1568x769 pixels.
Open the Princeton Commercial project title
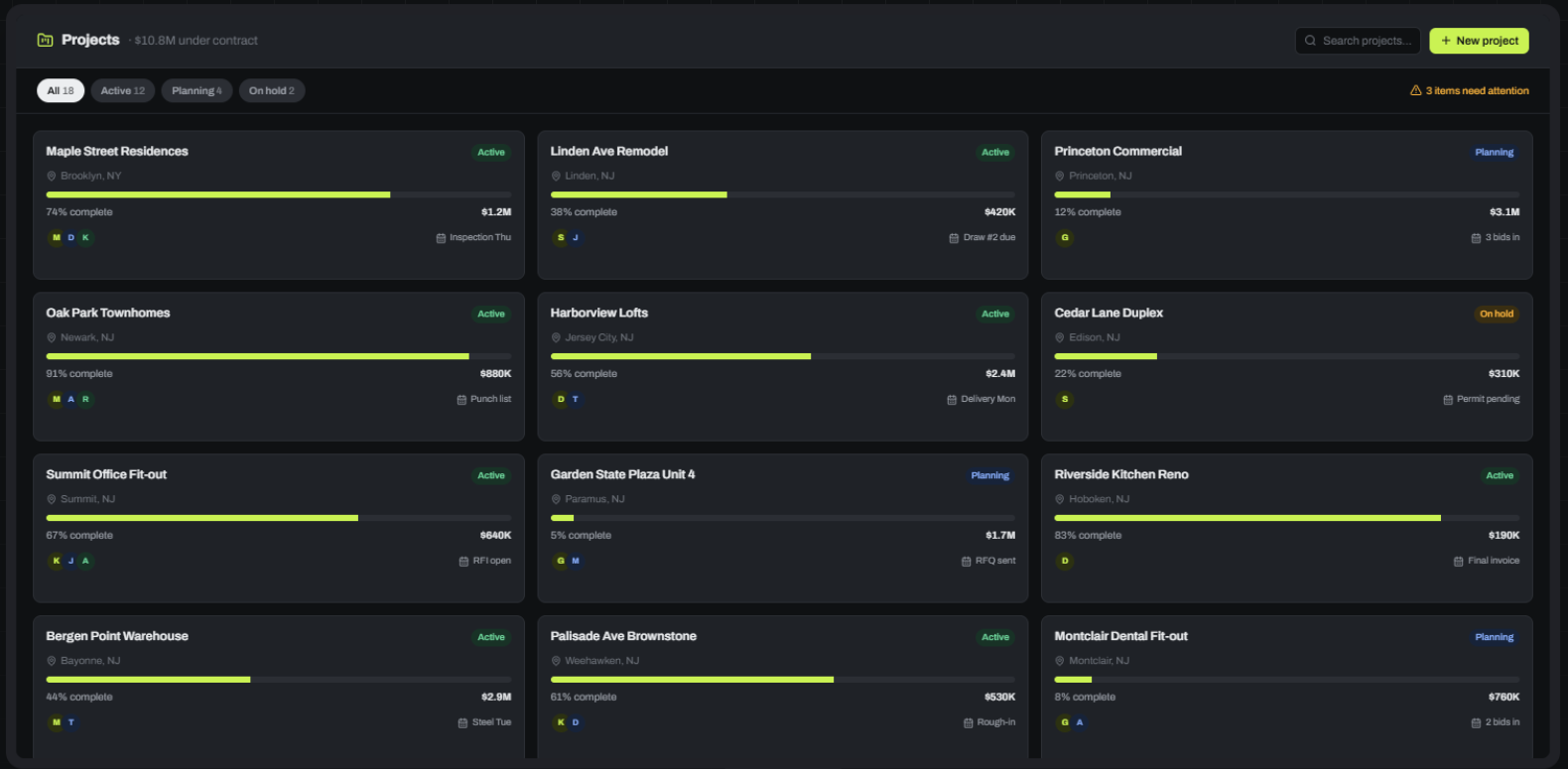click(x=1118, y=152)
